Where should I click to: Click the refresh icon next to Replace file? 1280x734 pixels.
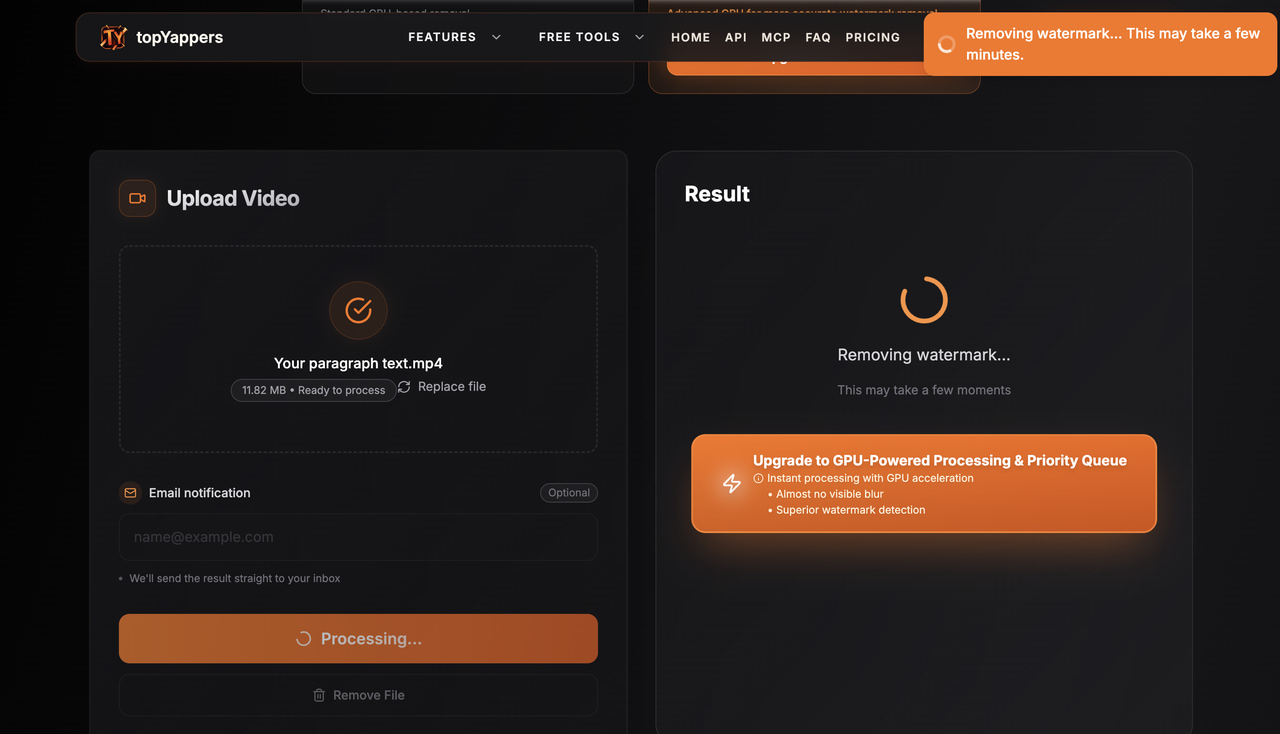404,387
